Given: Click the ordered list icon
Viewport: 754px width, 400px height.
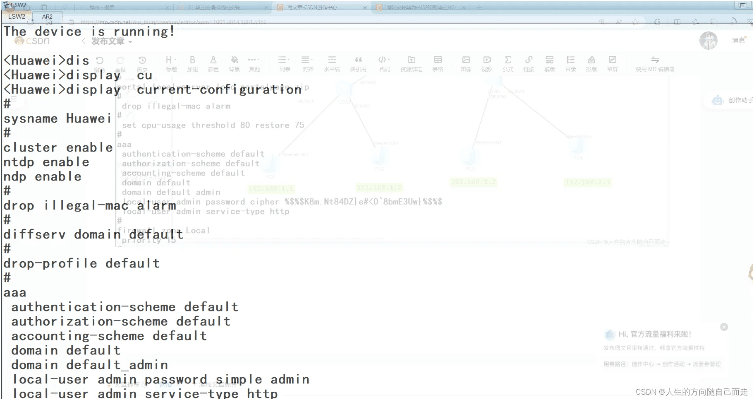Looking at the screenshot, I should click(x=308, y=62).
